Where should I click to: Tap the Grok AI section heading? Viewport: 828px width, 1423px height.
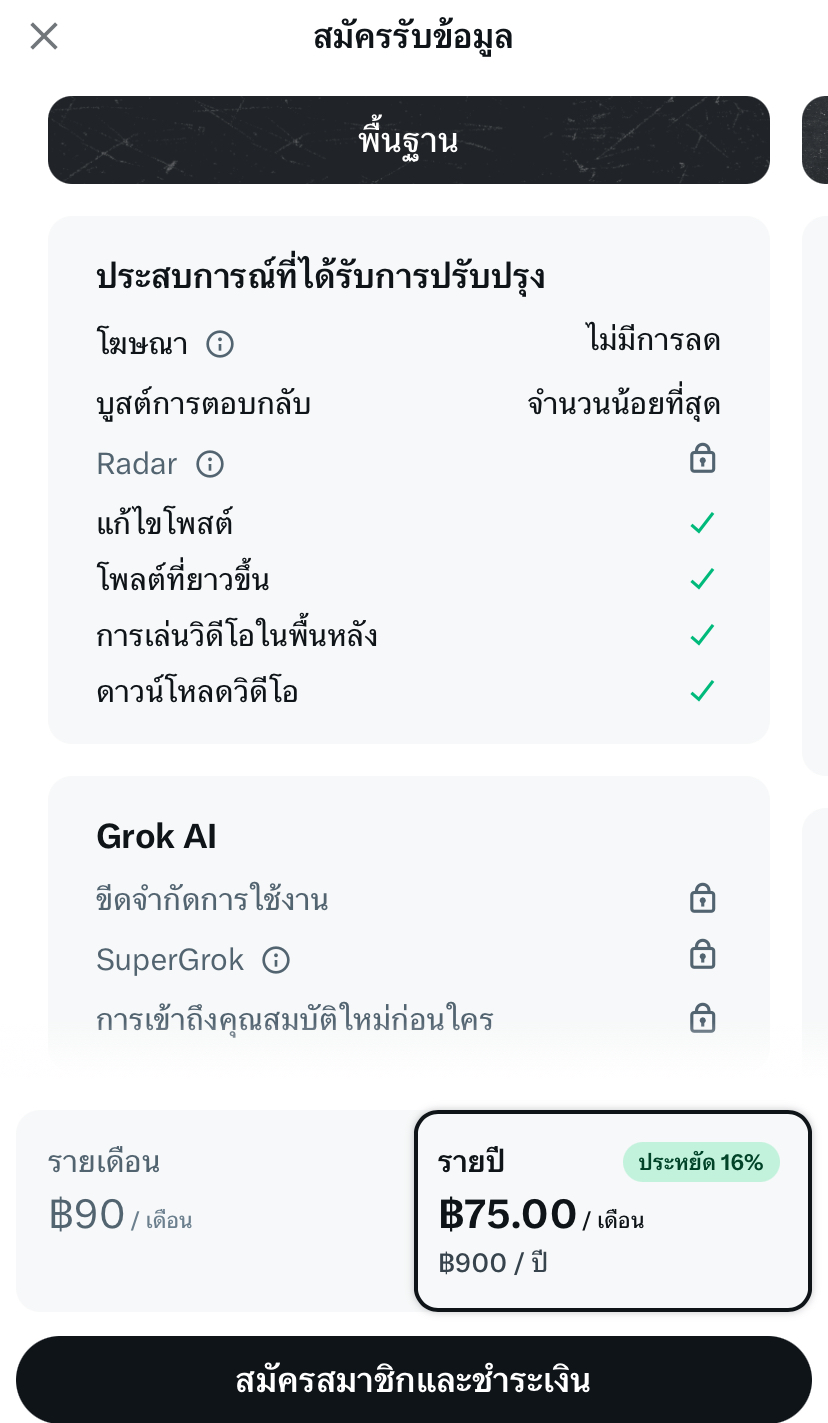click(x=157, y=836)
